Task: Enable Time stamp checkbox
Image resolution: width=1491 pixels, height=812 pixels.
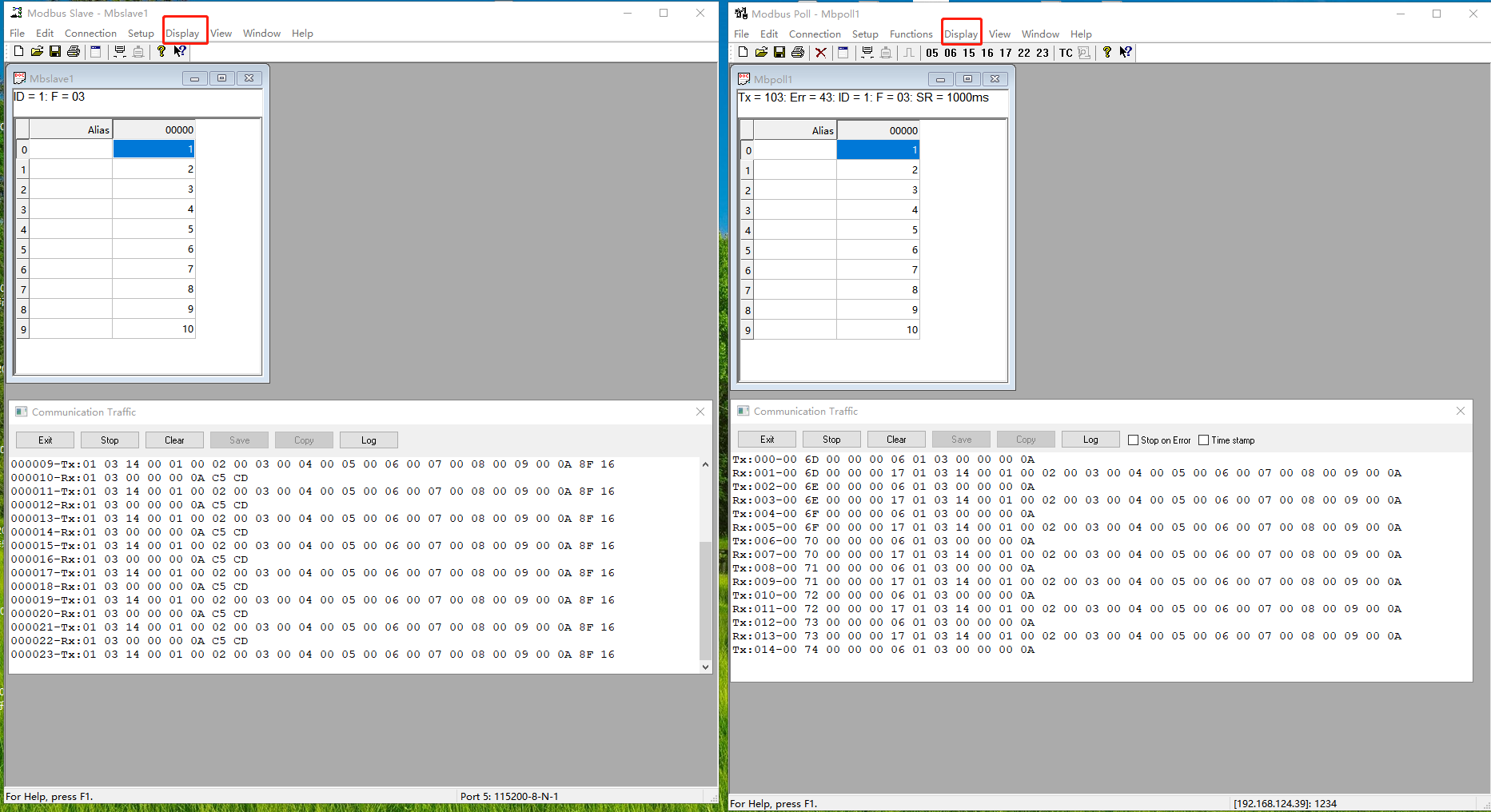Action: 1204,440
